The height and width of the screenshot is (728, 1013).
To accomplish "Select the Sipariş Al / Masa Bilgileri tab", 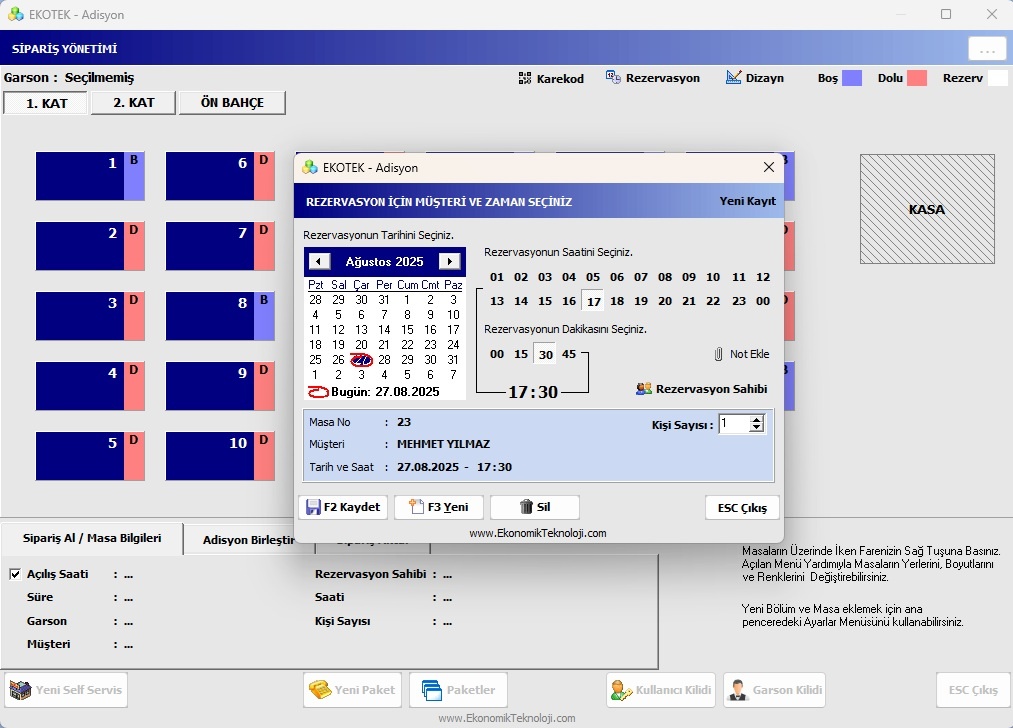I will pos(92,538).
